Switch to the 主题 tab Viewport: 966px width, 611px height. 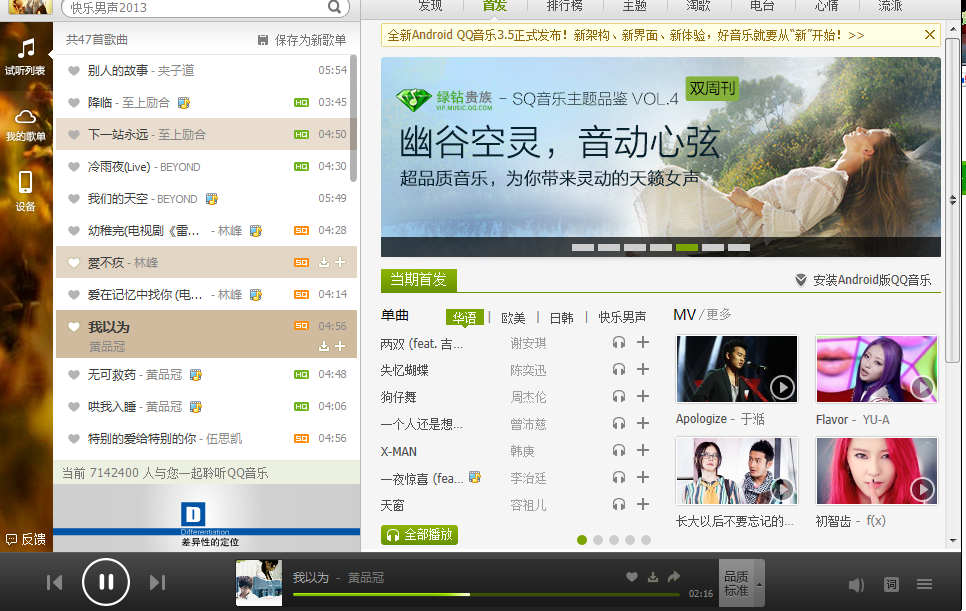[635, 6]
